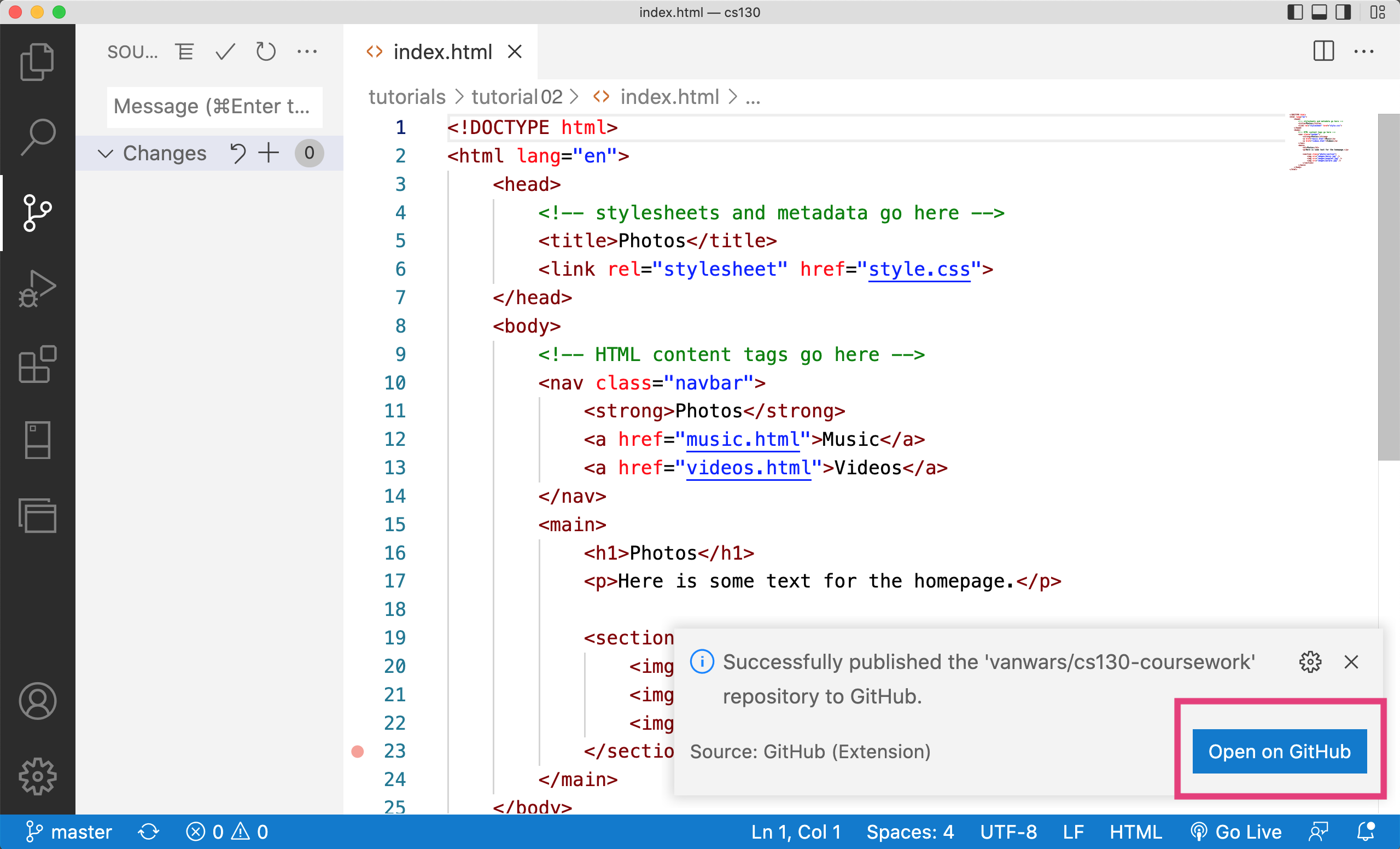Click tutorial02 in the breadcrumb
This screenshot has height=849, width=1400.
516,97
